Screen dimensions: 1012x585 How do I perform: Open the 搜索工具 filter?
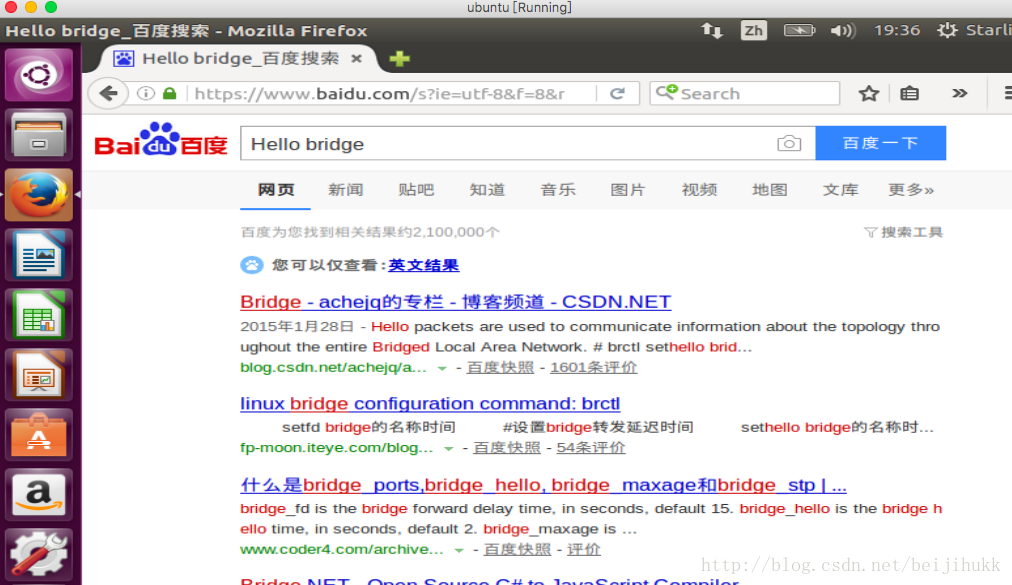904,232
